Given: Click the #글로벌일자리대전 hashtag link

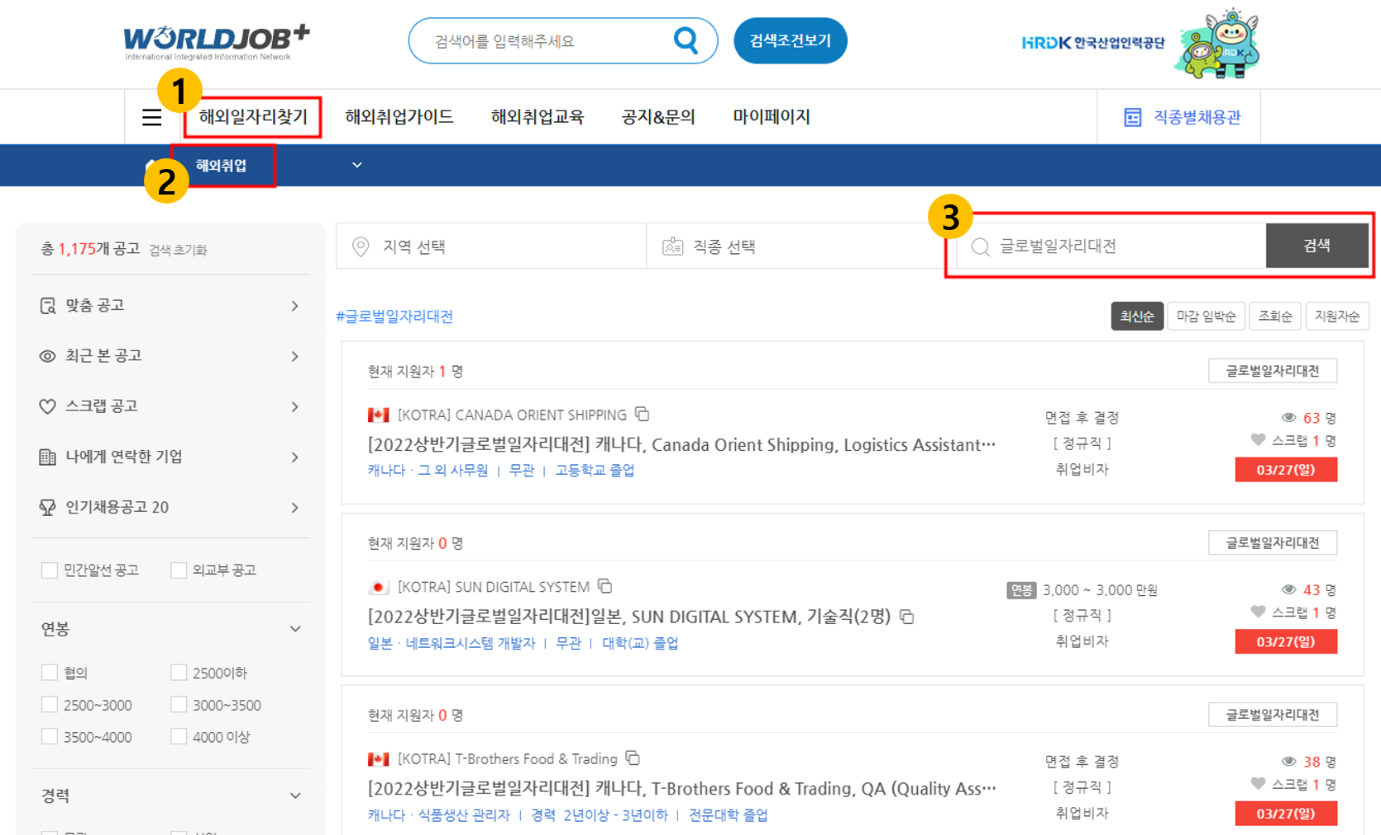Looking at the screenshot, I should pos(395,317).
